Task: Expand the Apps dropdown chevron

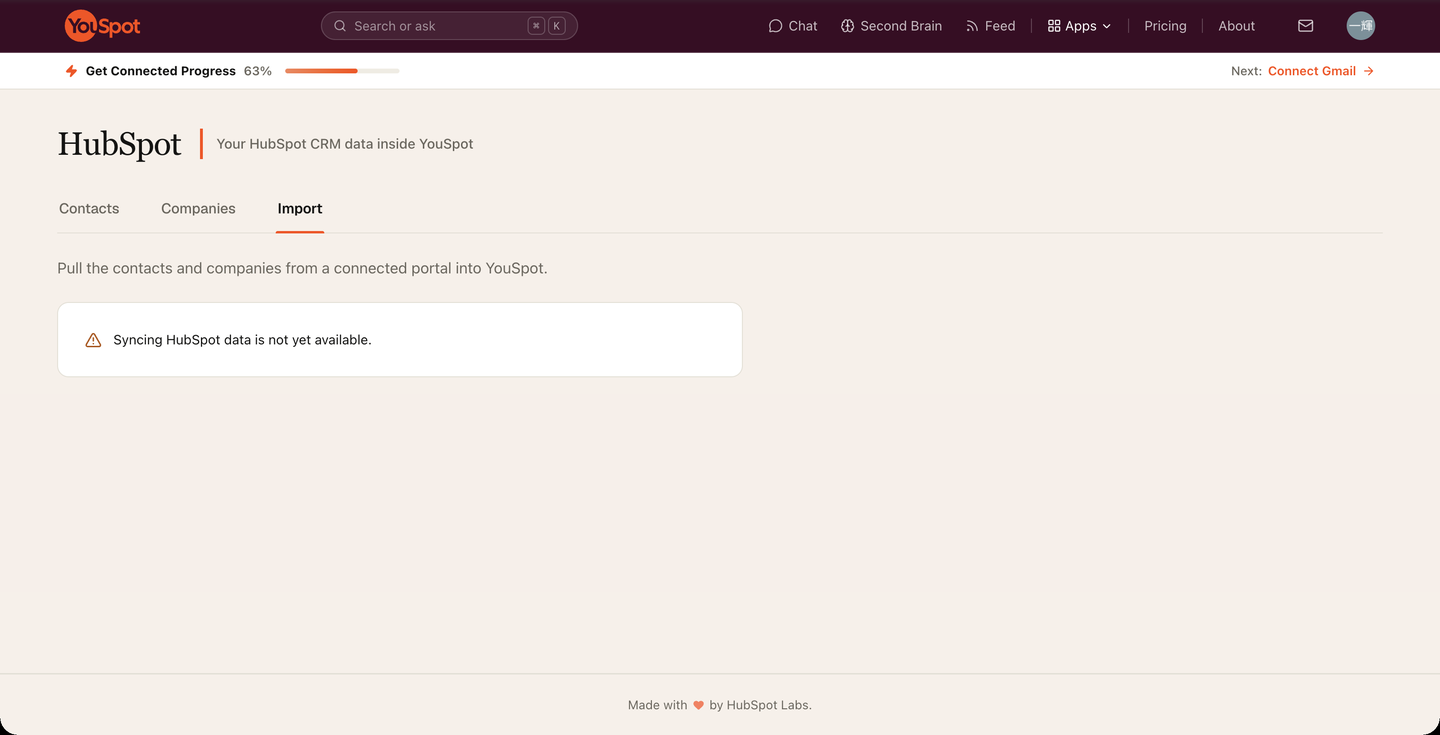Action: pyautogui.click(x=1107, y=26)
